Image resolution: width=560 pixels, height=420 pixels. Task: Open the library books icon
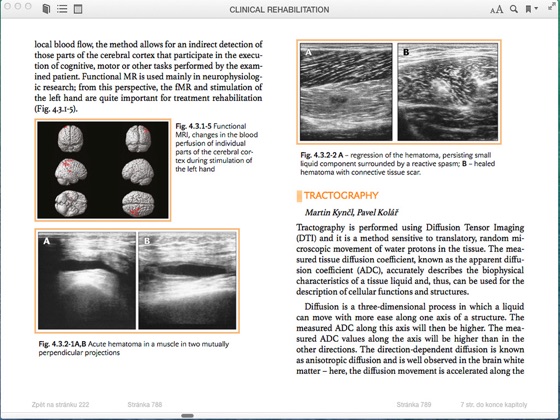click(x=46, y=9)
